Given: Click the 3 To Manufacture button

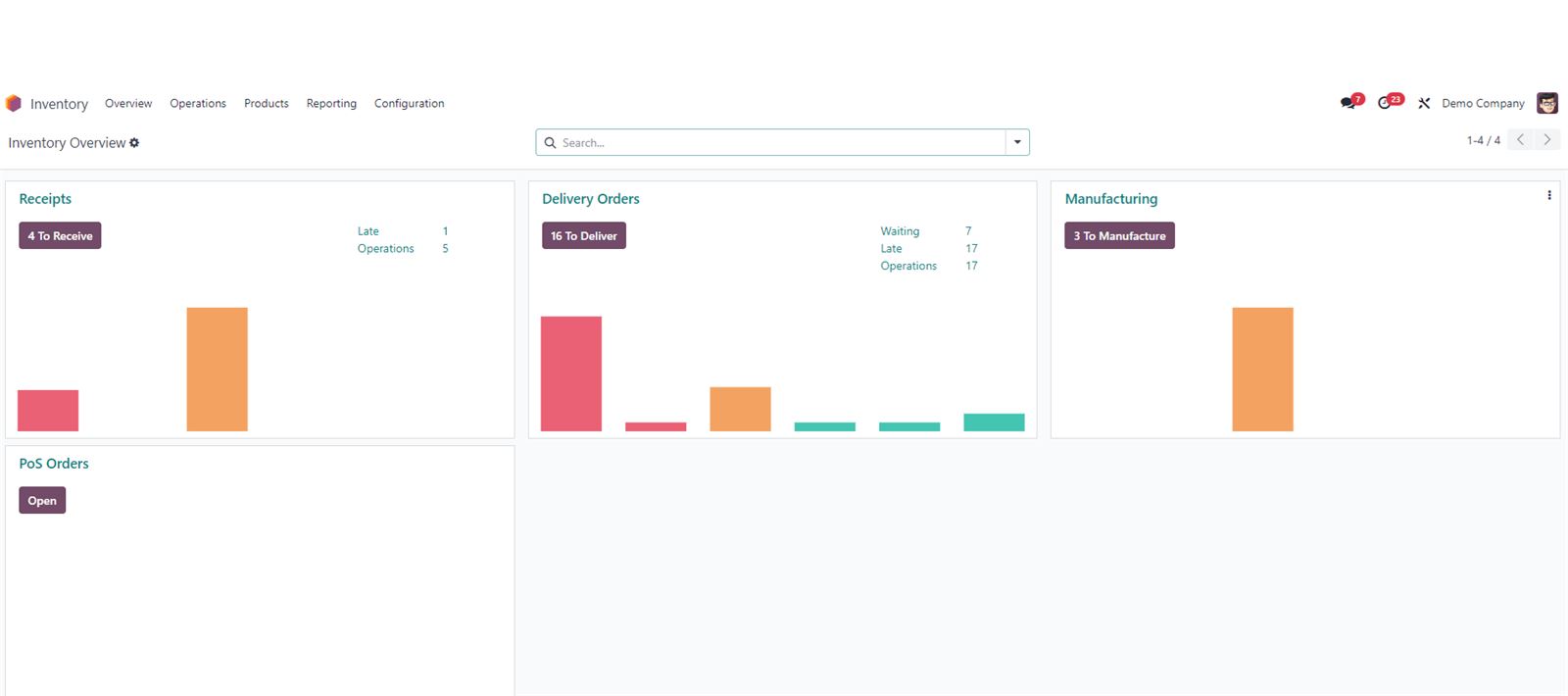Looking at the screenshot, I should click(1119, 235).
